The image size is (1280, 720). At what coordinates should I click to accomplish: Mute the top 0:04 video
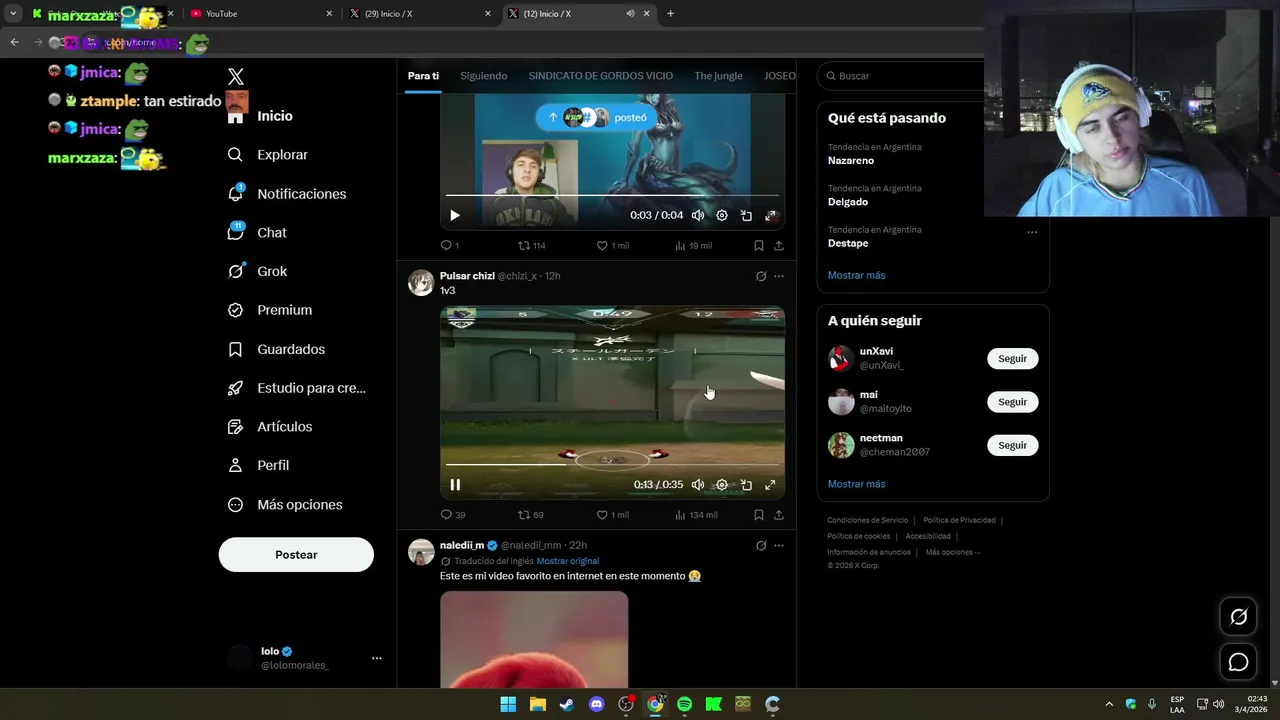pos(698,215)
